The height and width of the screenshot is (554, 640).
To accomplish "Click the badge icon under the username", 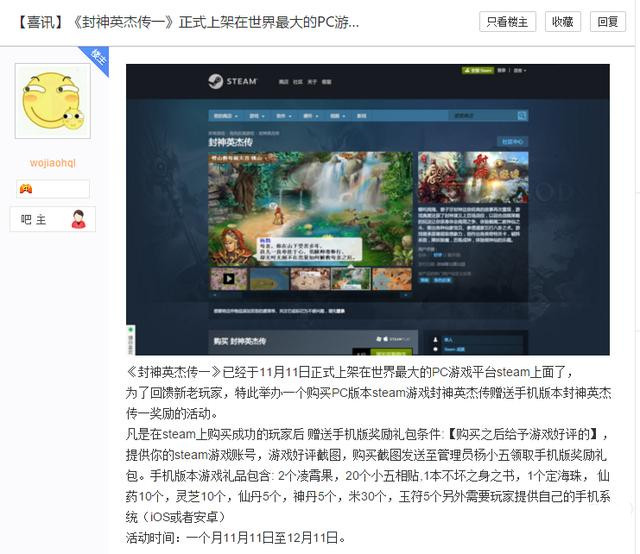I will [26, 189].
